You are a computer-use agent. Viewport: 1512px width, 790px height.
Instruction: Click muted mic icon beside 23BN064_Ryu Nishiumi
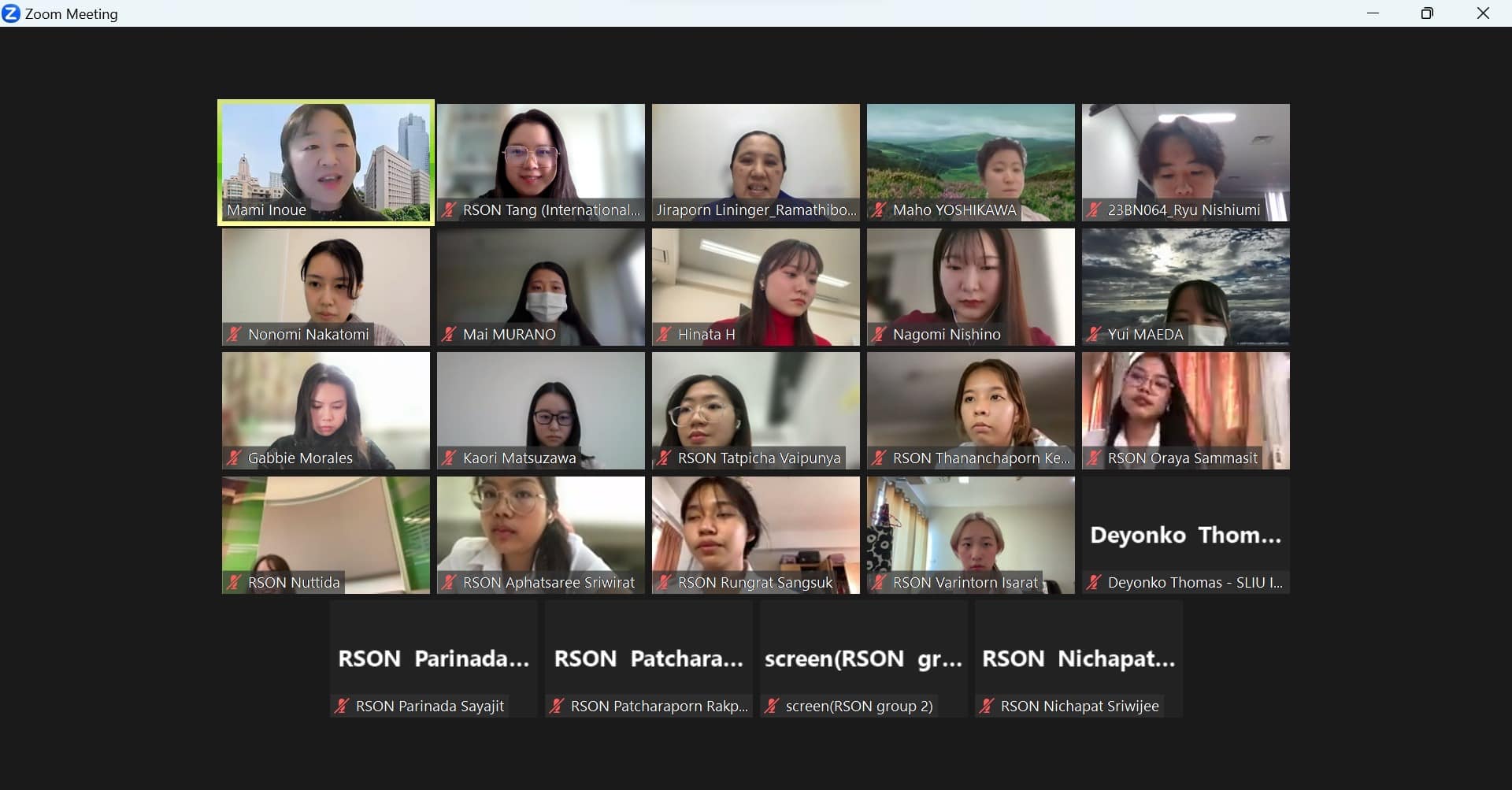(x=1094, y=210)
